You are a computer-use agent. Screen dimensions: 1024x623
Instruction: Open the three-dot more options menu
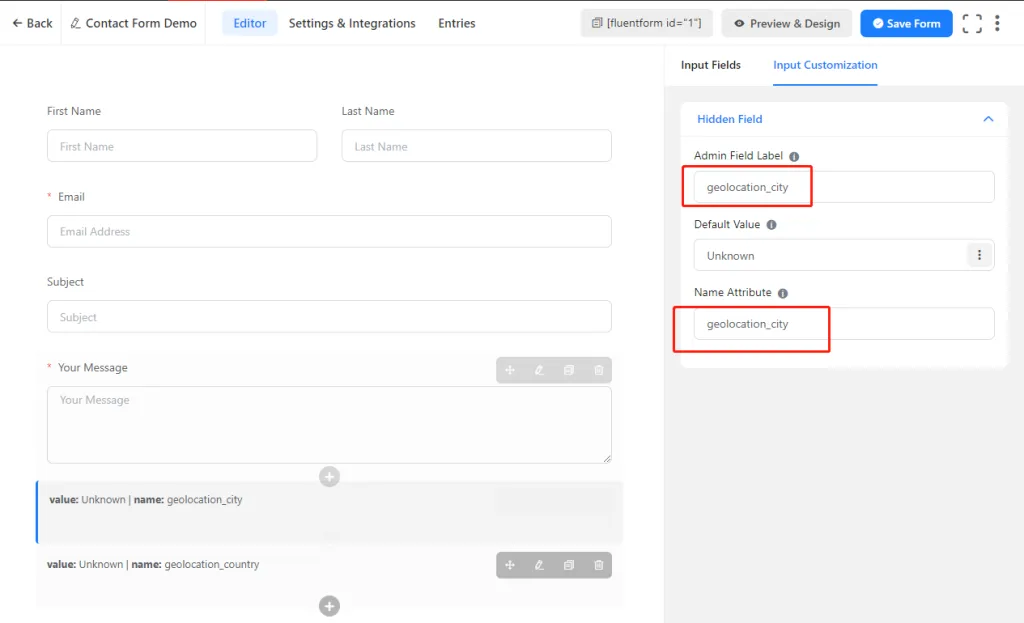point(997,23)
